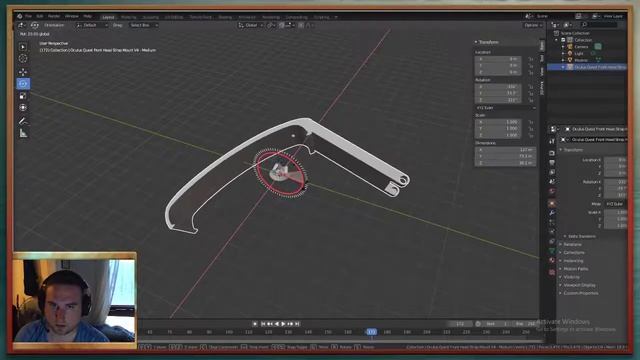Screen dimensions: 640x360
Task: Open the Orientation Default dropdown
Action: coord(92,25)
